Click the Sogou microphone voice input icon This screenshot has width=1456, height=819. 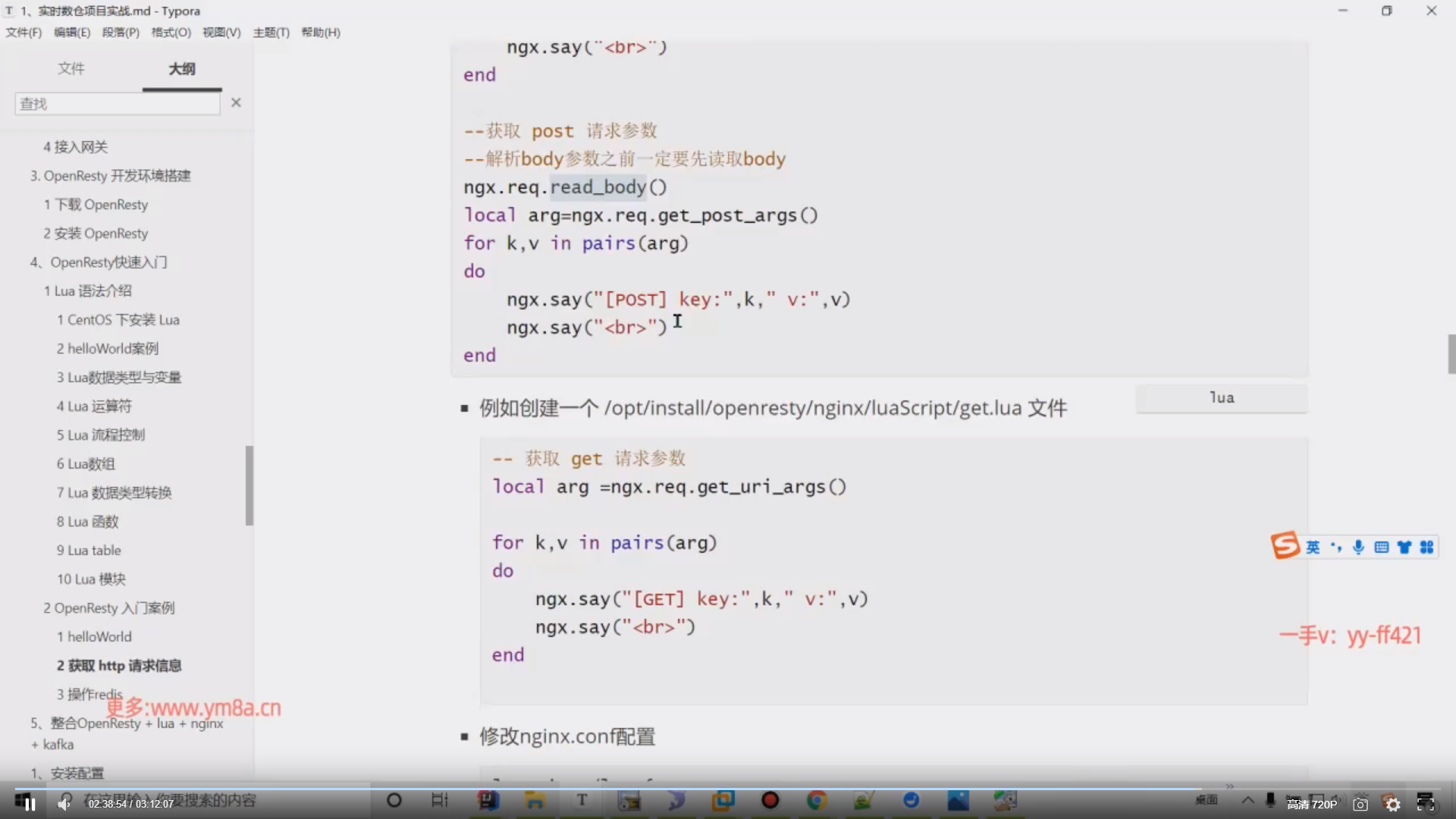coord(1358,547)
